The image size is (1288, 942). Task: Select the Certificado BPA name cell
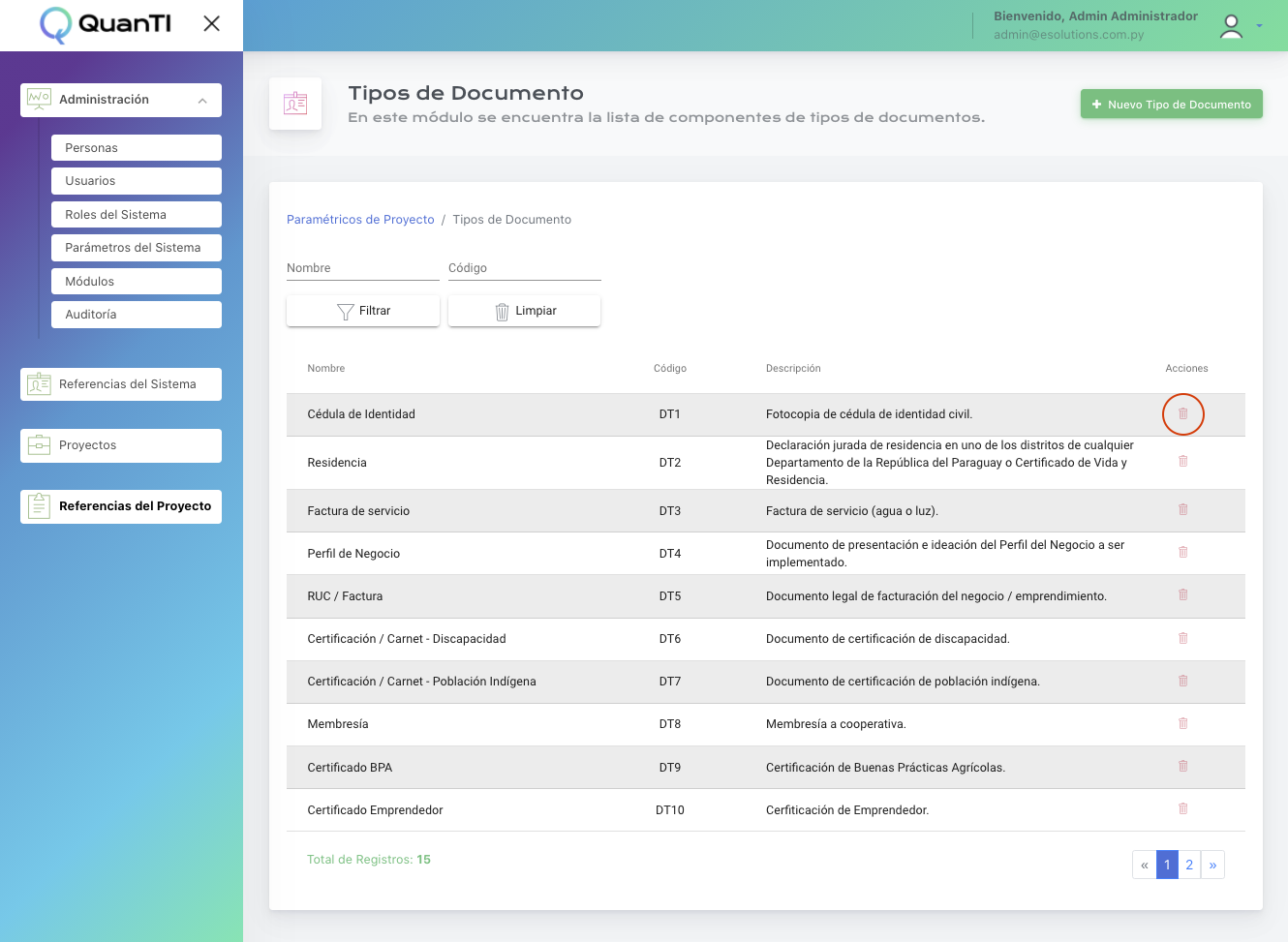click(x=350, y=768)
